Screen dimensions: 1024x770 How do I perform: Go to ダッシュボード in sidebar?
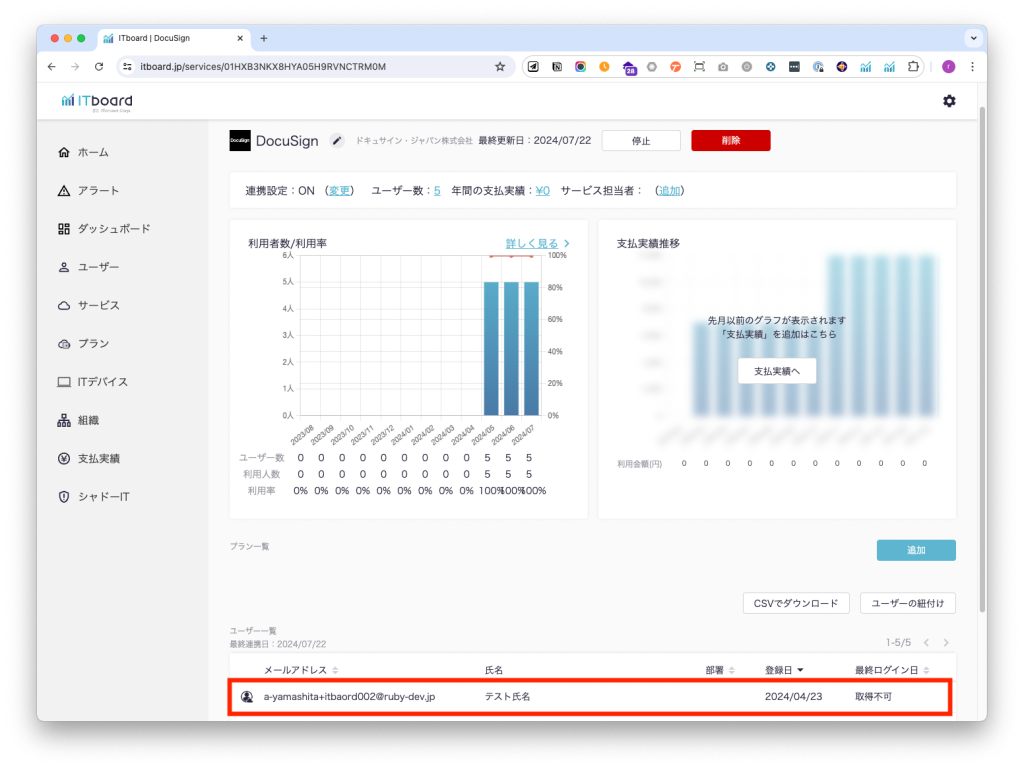click(113, 229)
